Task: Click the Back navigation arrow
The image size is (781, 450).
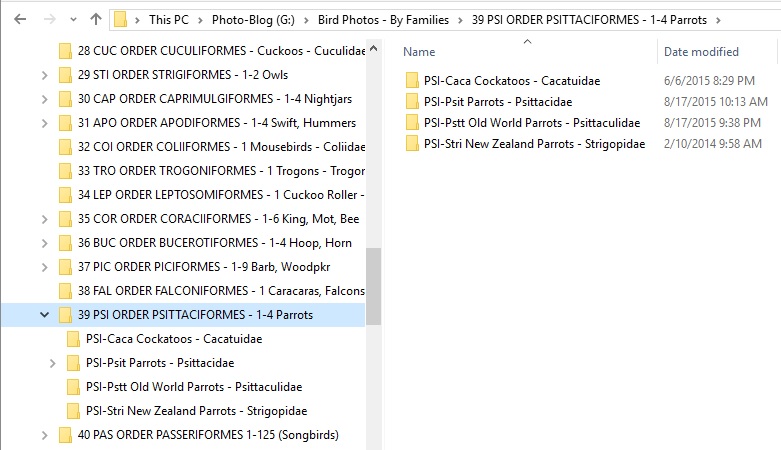Action: pos(21,19)
